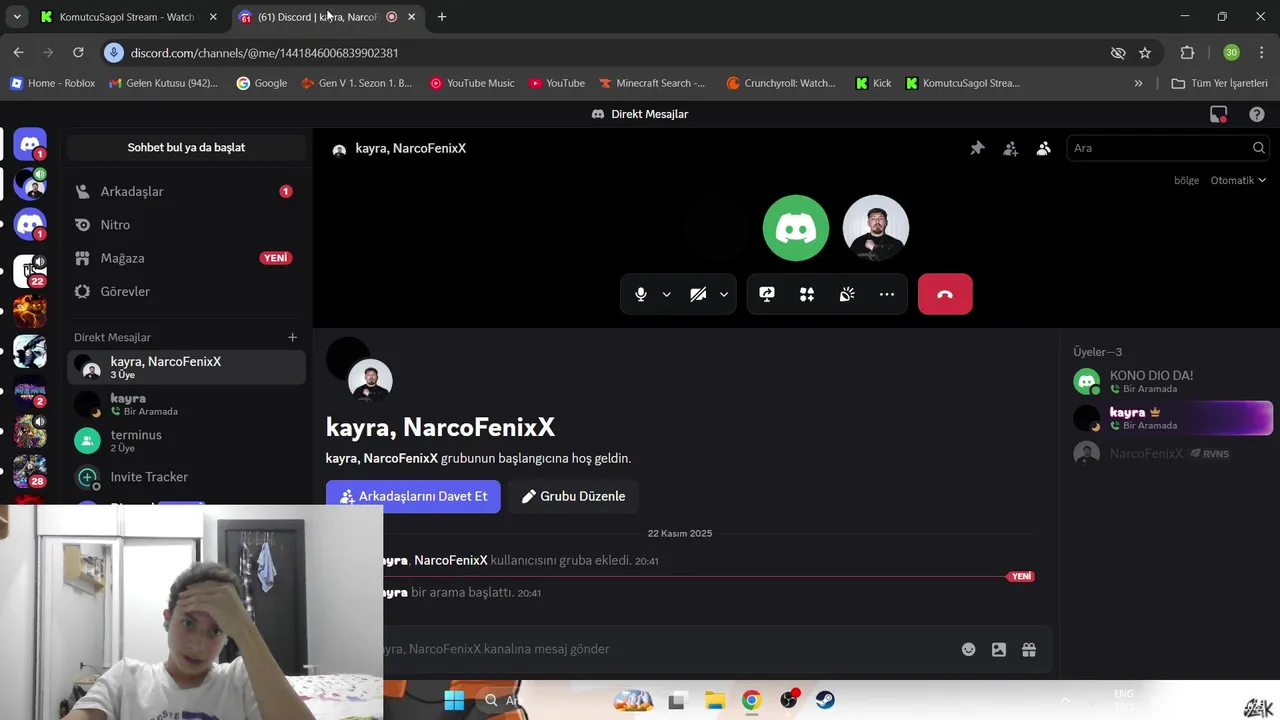Image resolution: width=1280 pixels, height=720 pixels.
Task: Open a new browser tab
Action: point(442,17)
